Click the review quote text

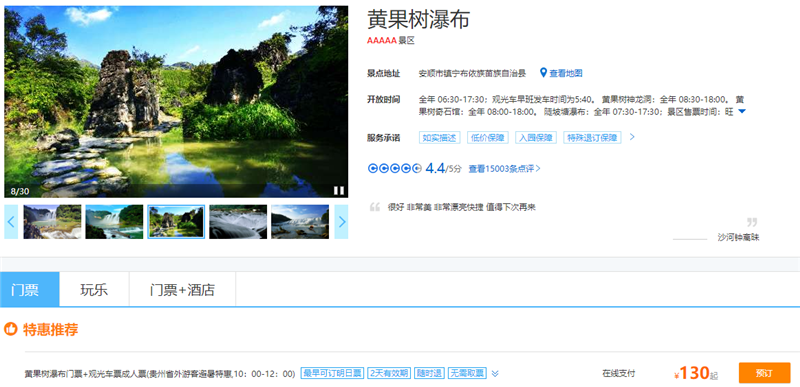[461, 207]
